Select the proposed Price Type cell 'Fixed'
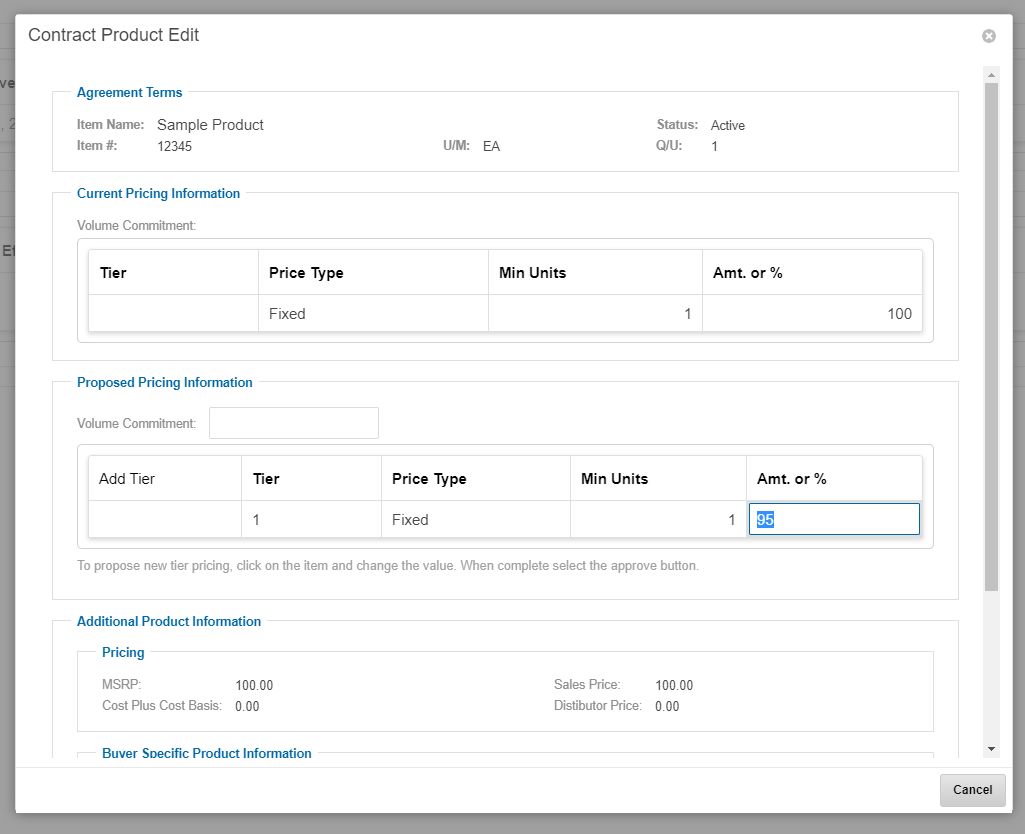1025x834 pixels. (475, 520)
